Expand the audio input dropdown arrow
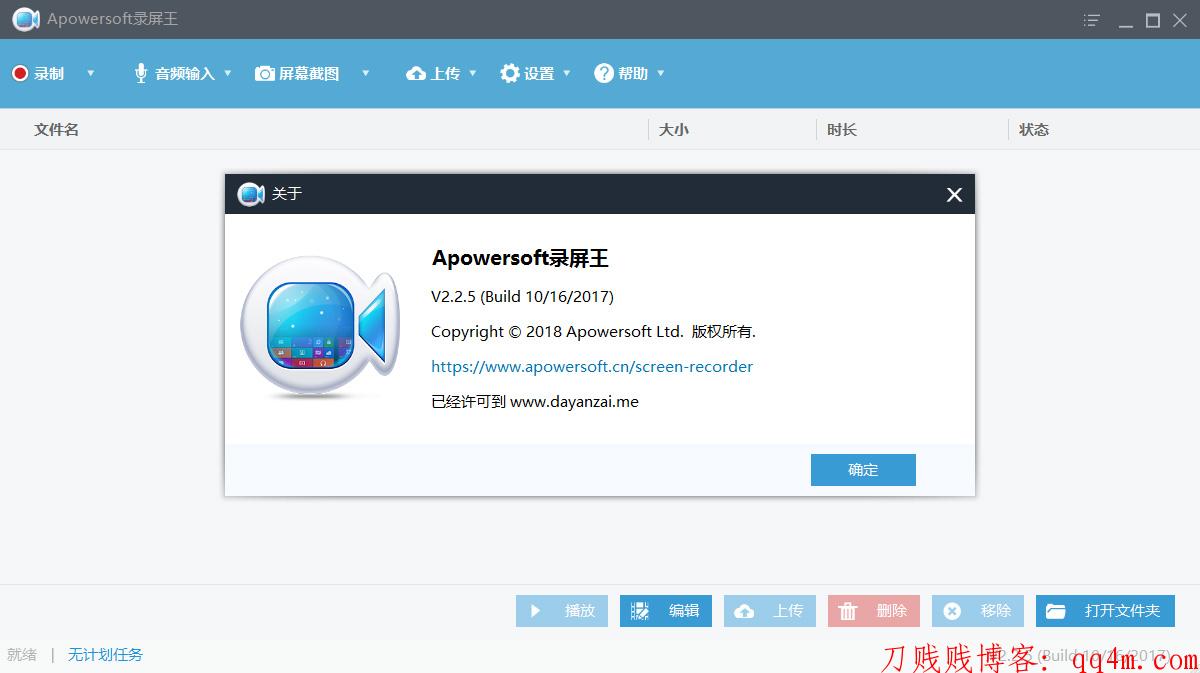Screen dimensions: 1200x673 tap(228, 73)
